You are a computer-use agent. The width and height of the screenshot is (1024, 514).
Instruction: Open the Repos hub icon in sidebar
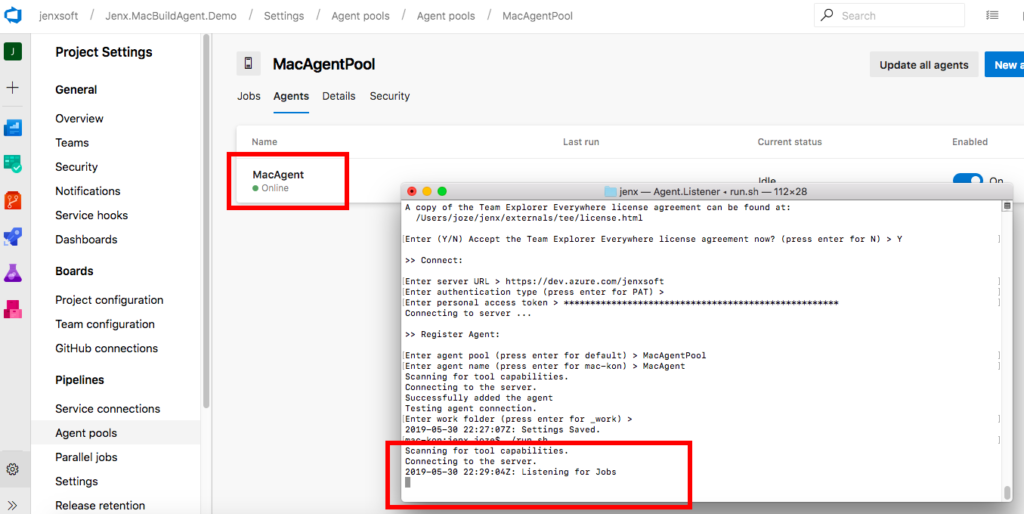(x=13, y=200)
